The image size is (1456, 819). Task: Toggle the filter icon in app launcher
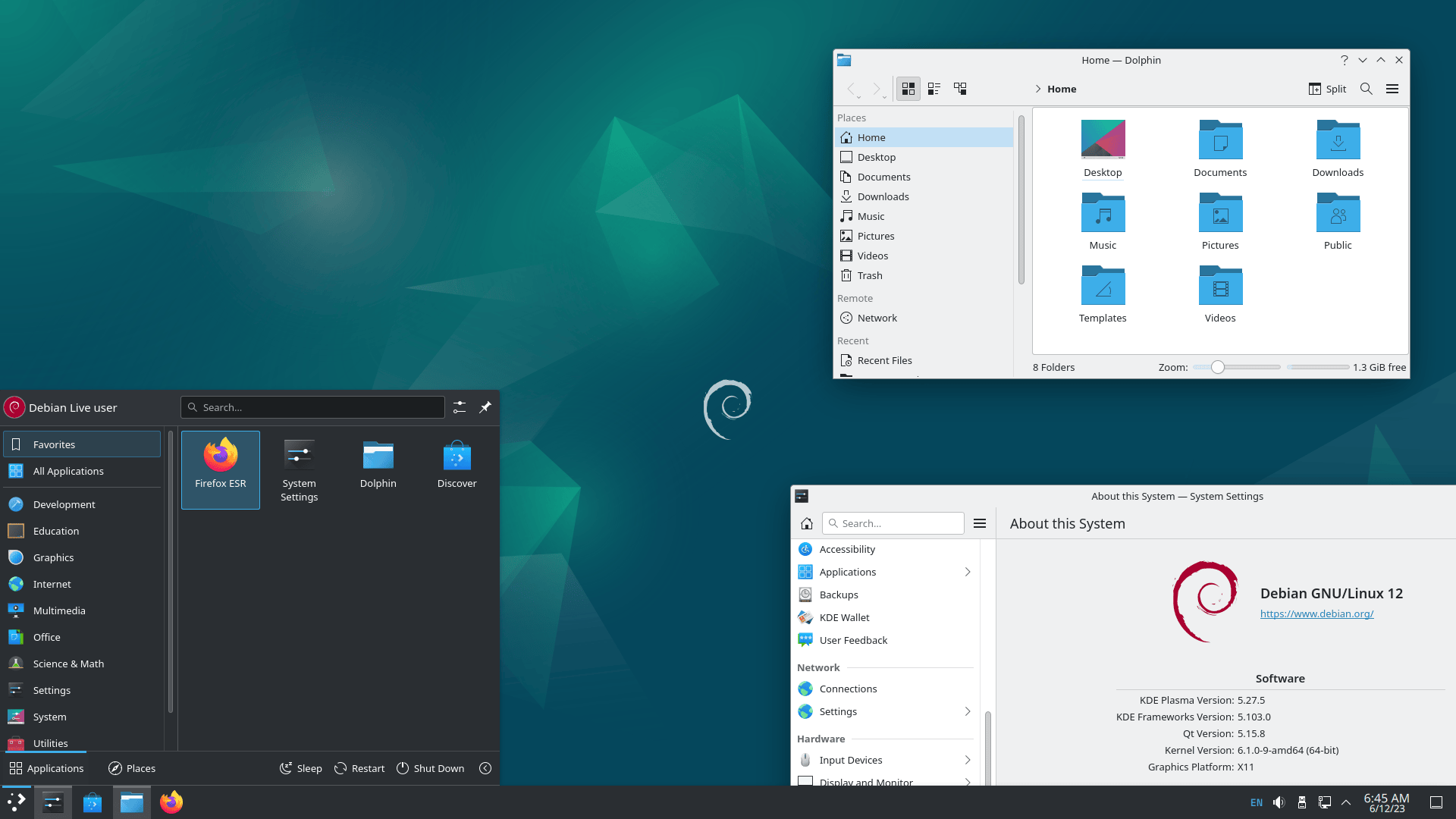[459, 407]
